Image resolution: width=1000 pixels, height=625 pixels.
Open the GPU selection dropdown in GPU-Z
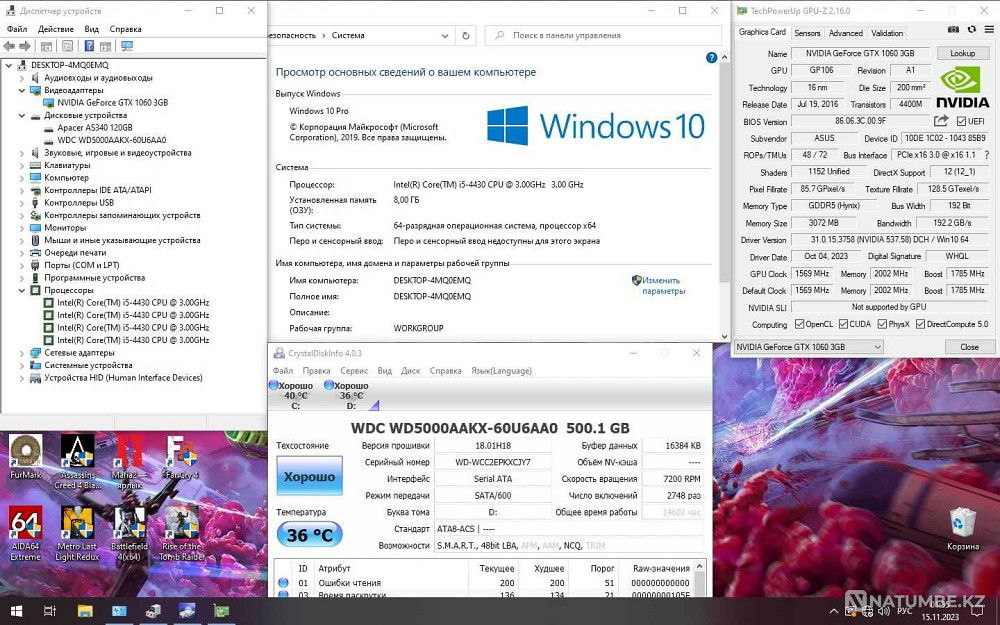pos(808,347)
